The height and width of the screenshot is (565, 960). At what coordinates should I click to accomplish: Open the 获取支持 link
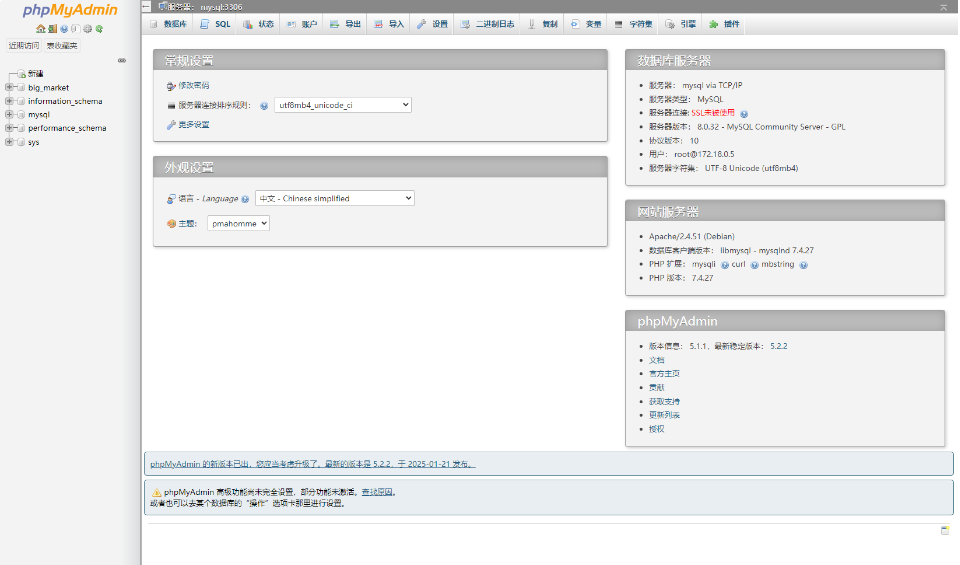click(664, 402)
